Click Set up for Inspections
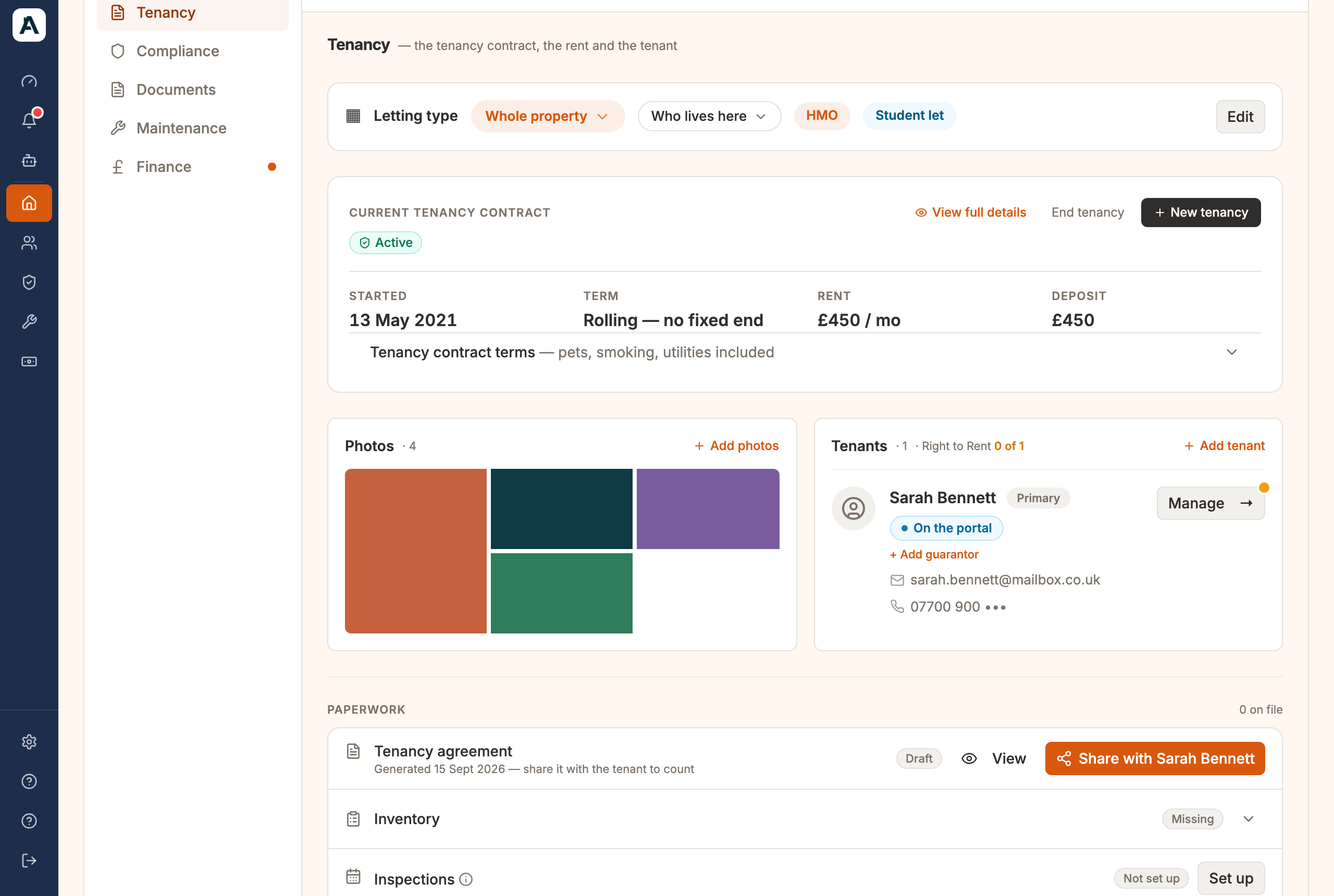1334x896 pixels. [1230, 878]
